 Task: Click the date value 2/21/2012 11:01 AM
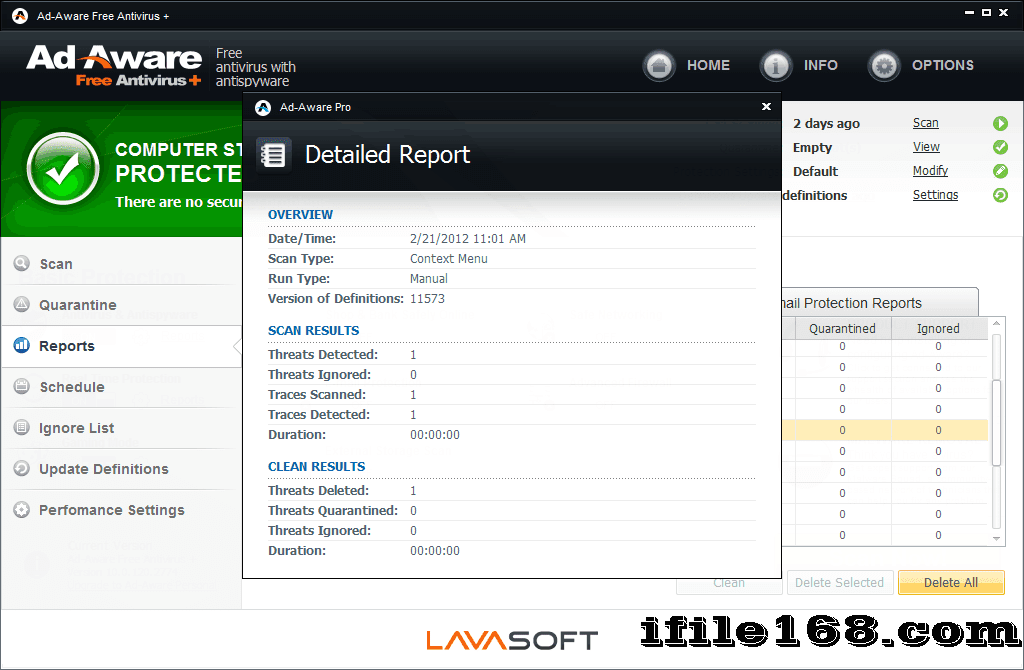point(468,239)
